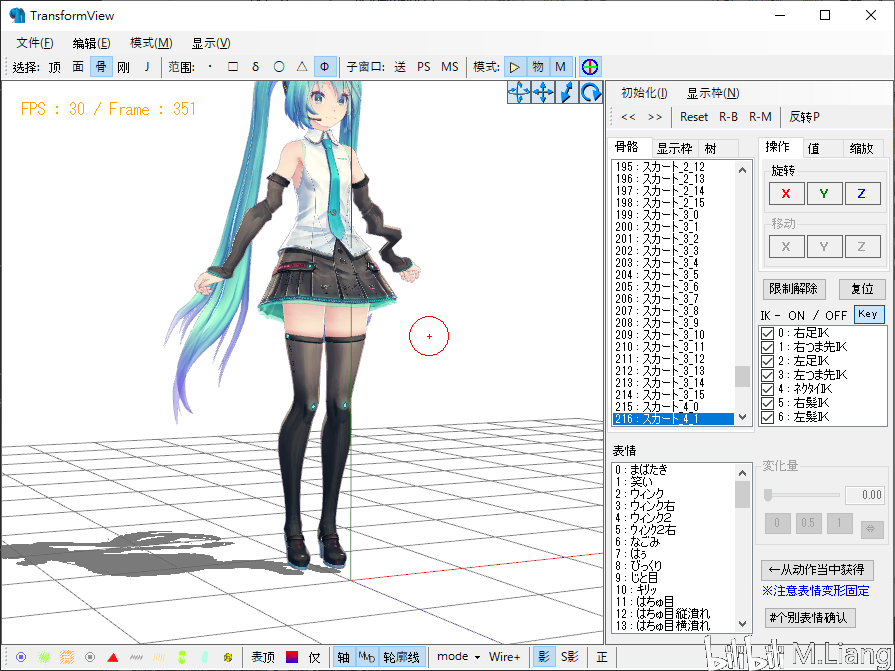Image resolution: width=895 pixels, height=671 pixels.
Task: Click the red-blue gradient square icon
Action: click(x=292, y=657)
